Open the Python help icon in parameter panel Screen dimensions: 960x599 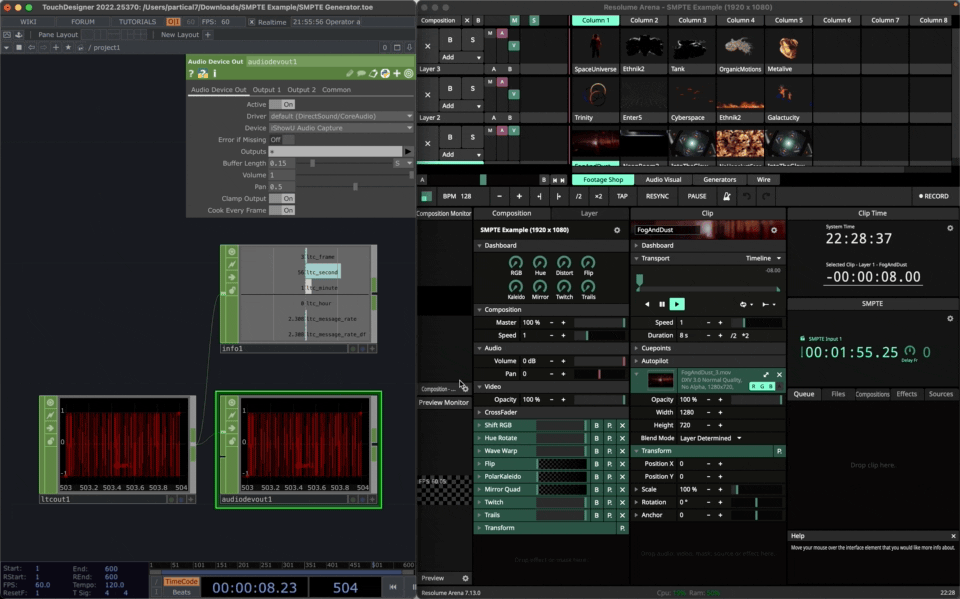[203, 73]
